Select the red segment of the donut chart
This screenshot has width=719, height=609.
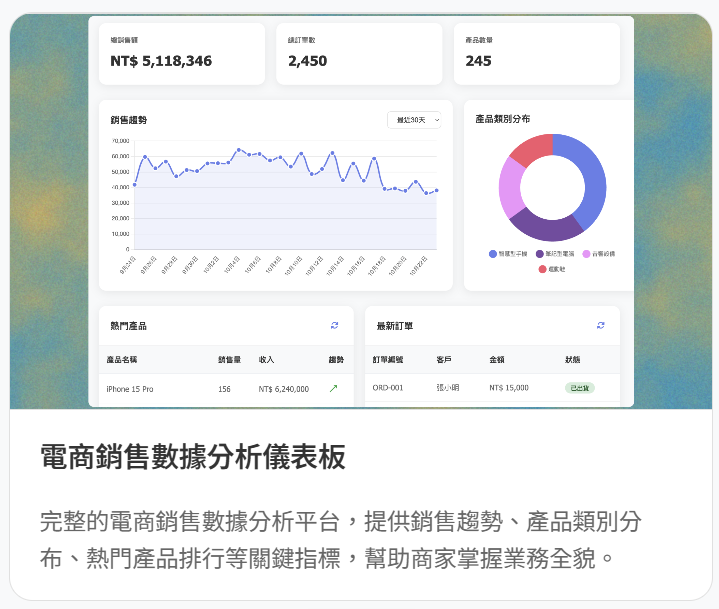pyautogui.click(x=531, y=151)
